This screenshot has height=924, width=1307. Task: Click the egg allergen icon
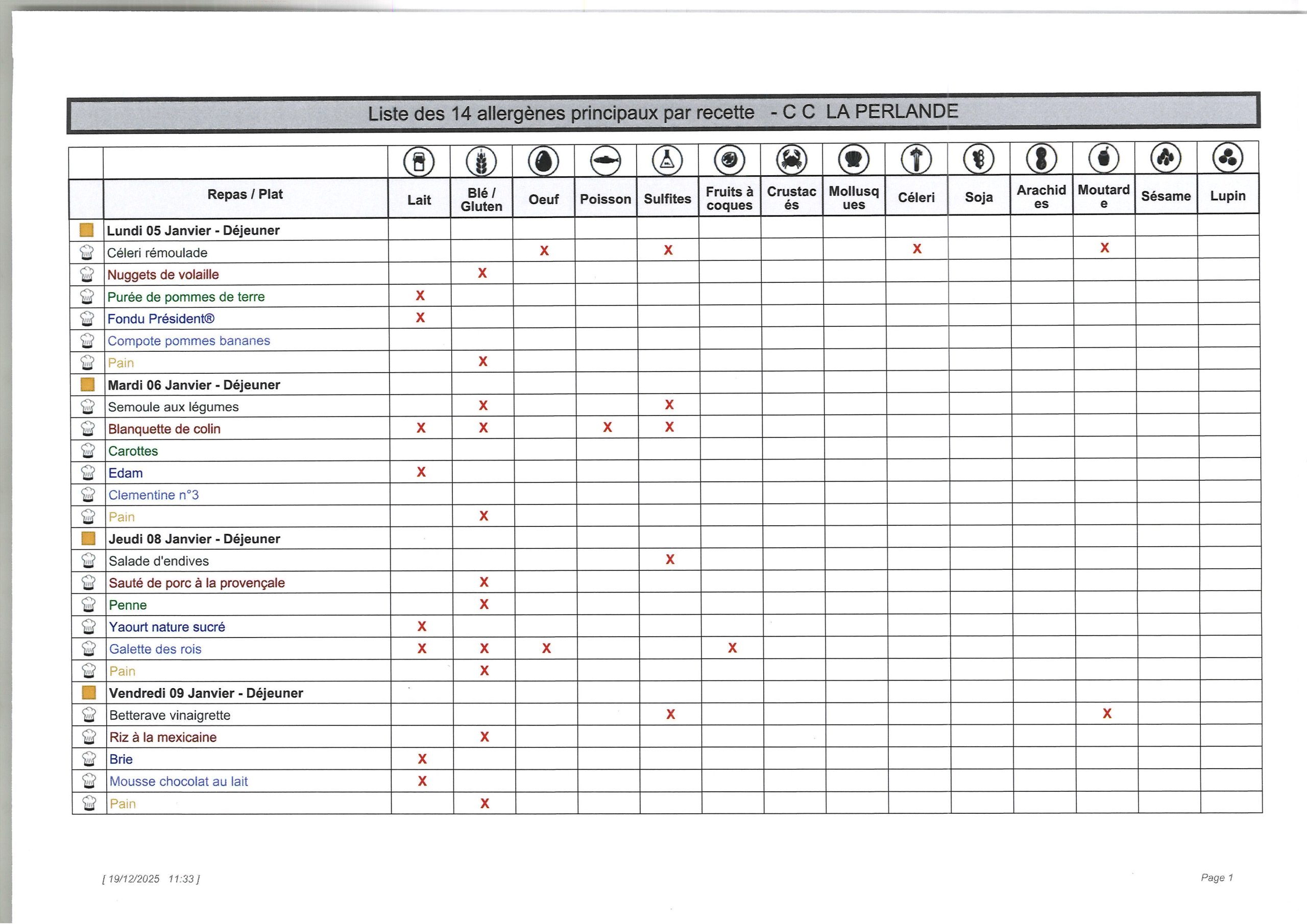click(x=543, y=161)
